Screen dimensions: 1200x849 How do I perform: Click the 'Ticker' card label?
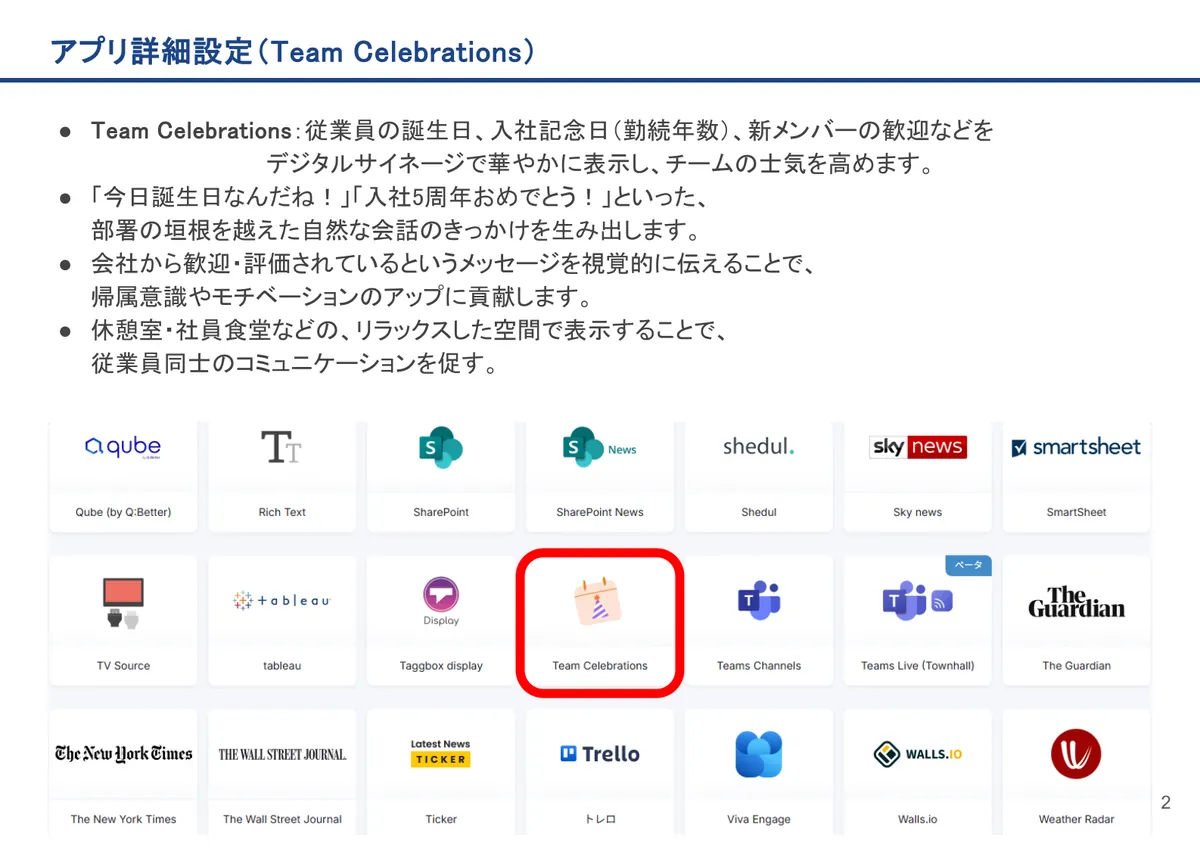tap(441, 819)
